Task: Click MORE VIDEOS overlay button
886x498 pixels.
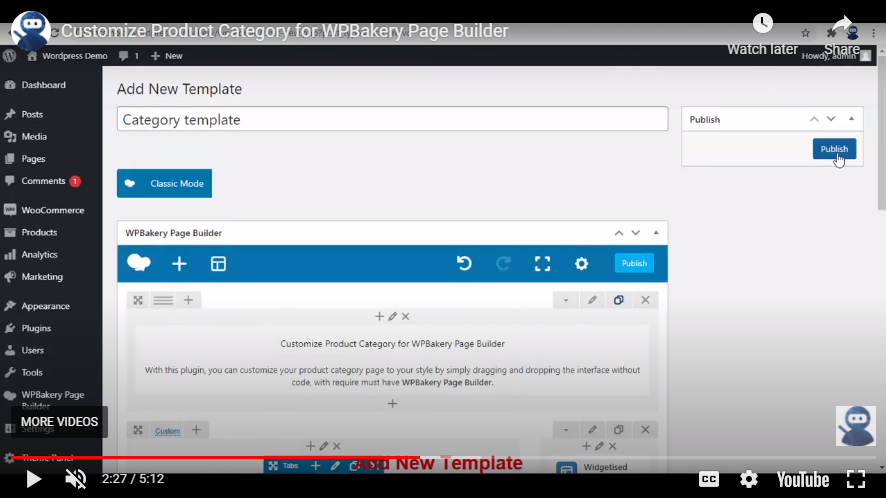Action: pos(59,422)
